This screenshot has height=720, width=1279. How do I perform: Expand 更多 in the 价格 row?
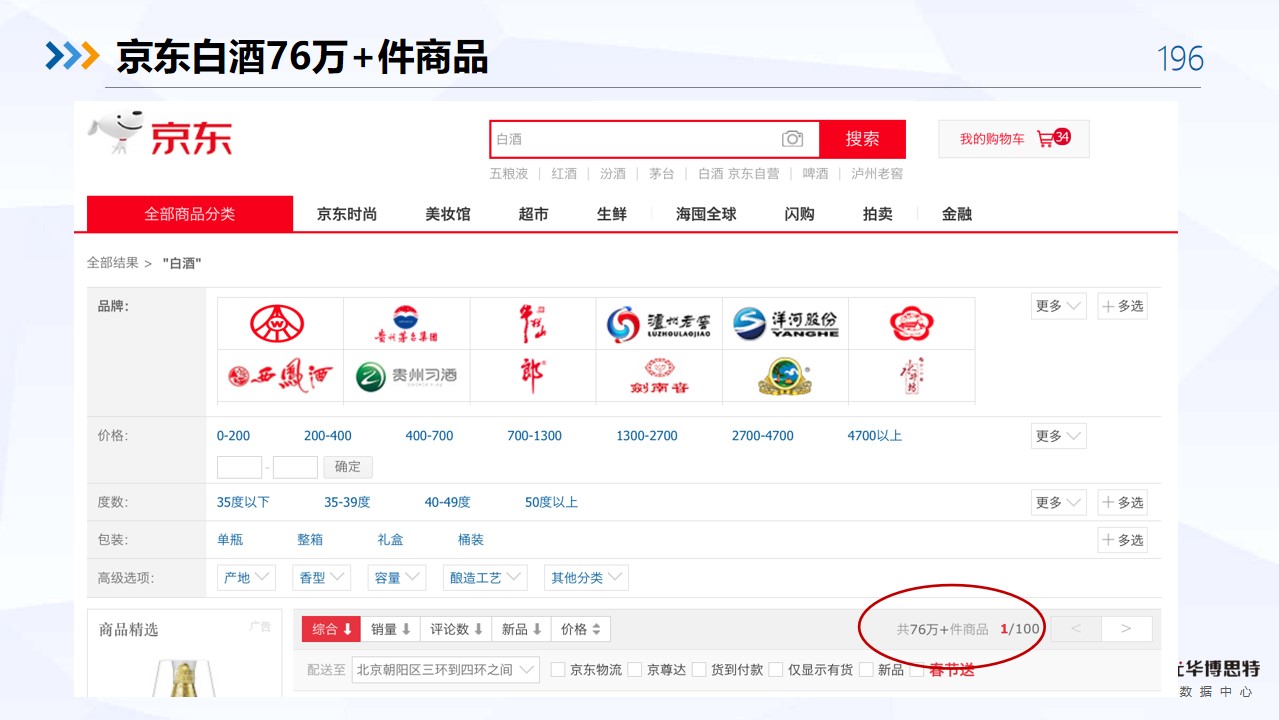(1059, 436)
